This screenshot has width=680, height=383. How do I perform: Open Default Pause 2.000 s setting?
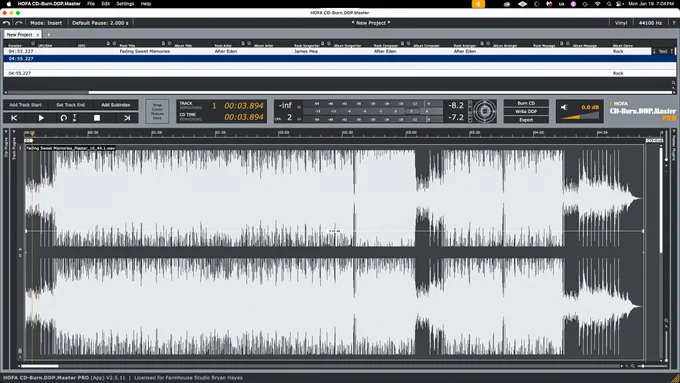click(100, 23)
